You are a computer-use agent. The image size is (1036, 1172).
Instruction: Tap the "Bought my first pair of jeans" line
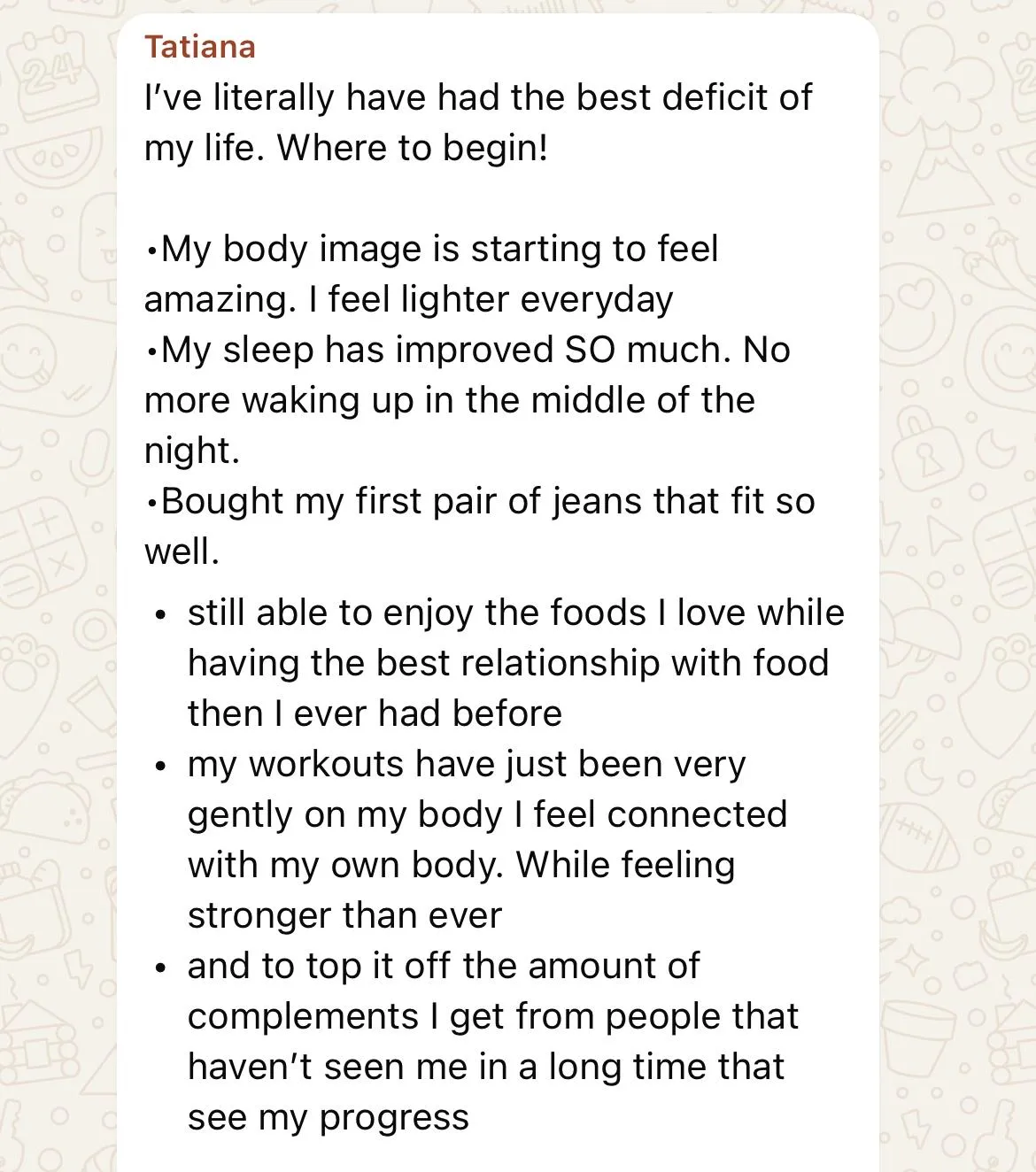pos(479,501)
